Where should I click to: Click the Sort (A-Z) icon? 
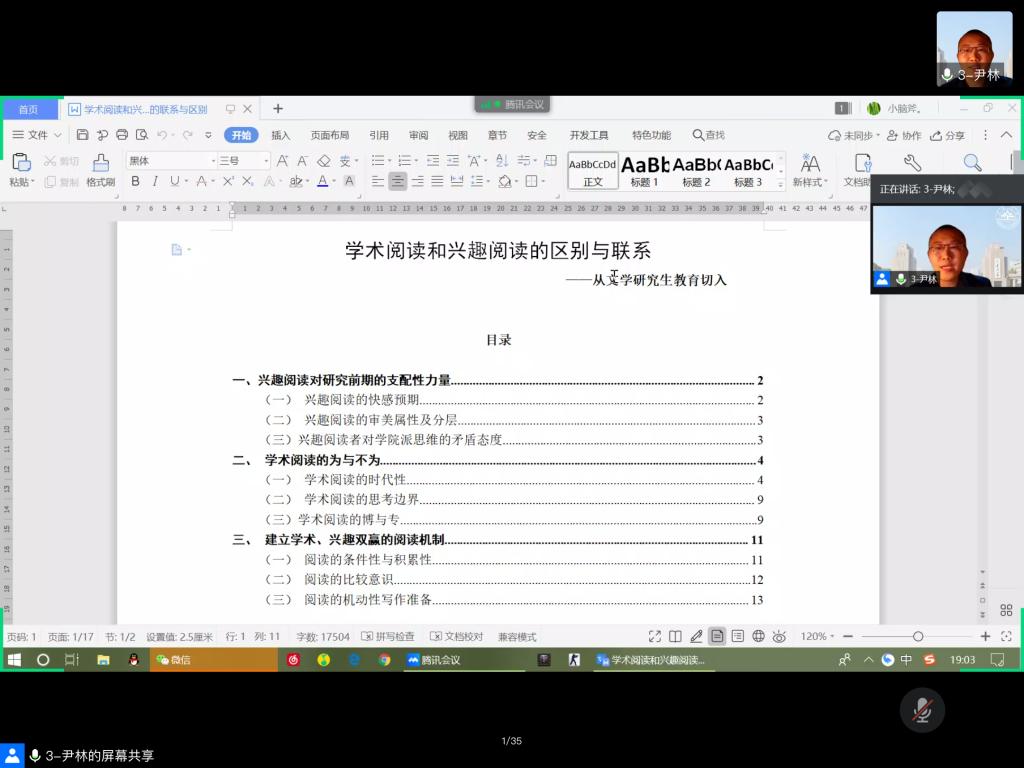click(502, 161)
